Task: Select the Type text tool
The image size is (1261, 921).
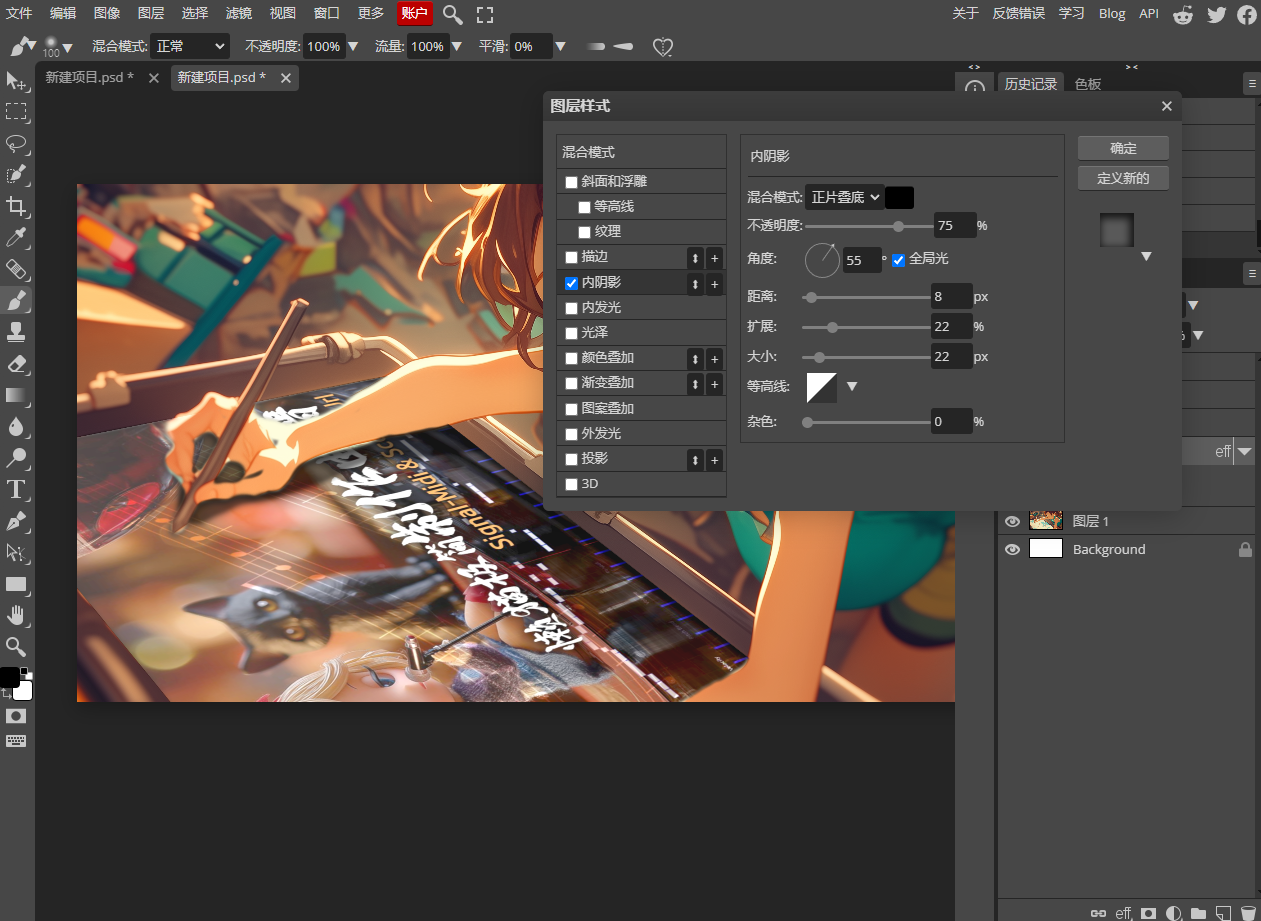Action: pos(16,489)
